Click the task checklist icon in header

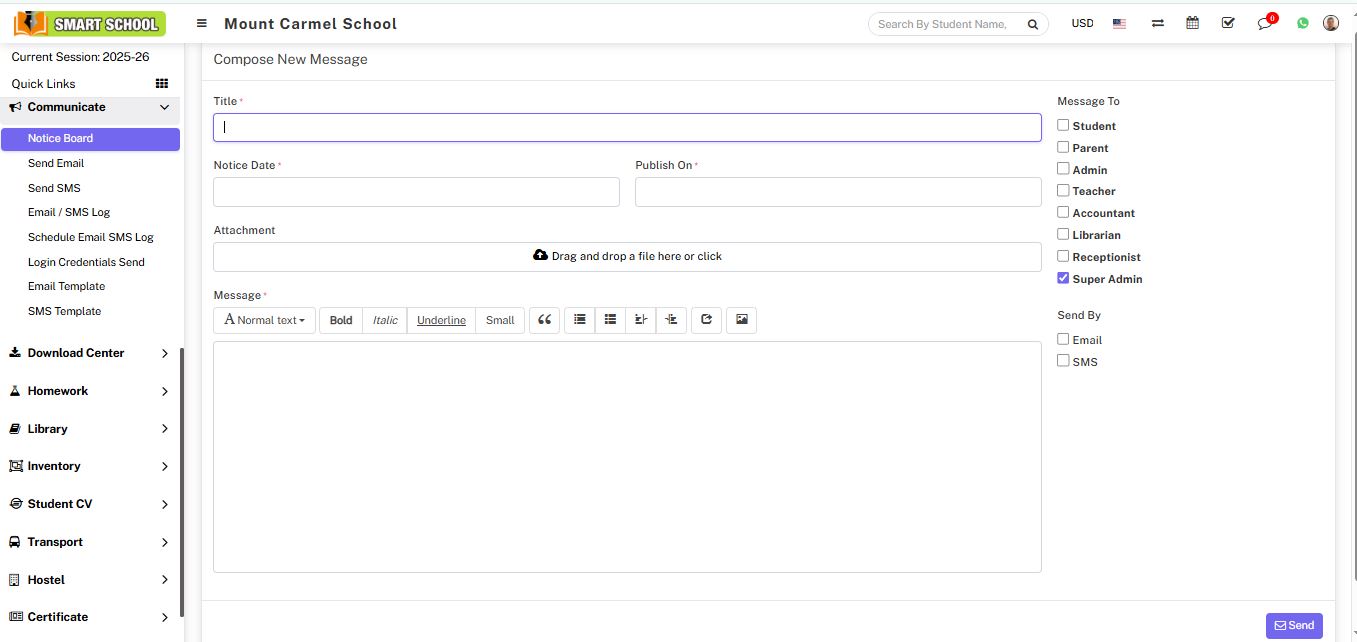click(1228, 23)
